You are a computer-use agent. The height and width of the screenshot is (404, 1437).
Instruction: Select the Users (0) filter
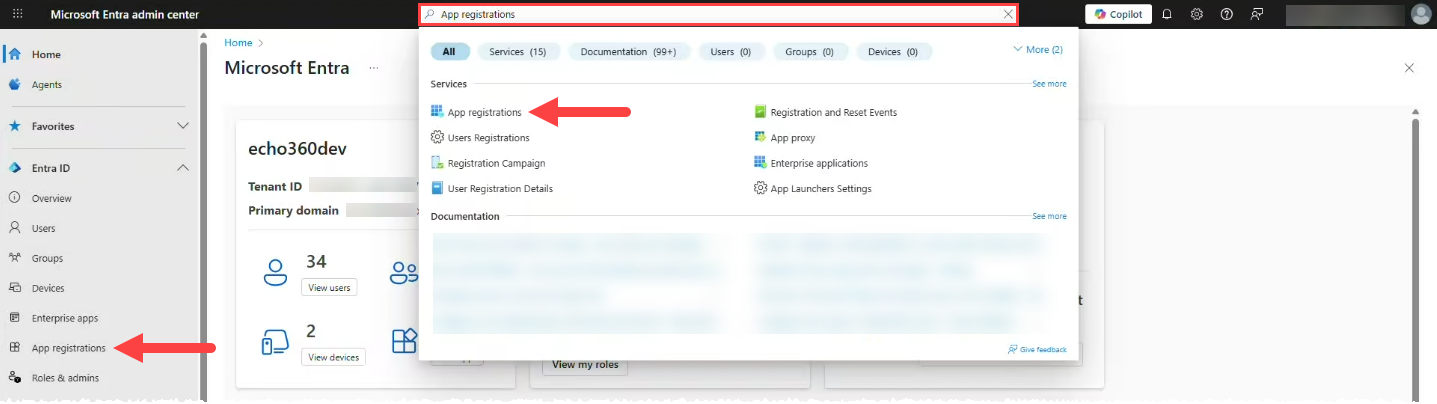click(x=730, y=51)
